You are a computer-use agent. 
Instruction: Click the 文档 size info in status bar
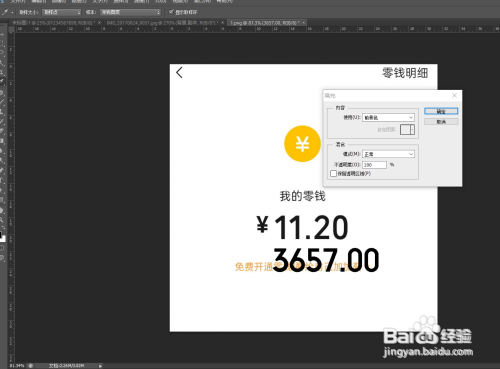click(67, 366)
